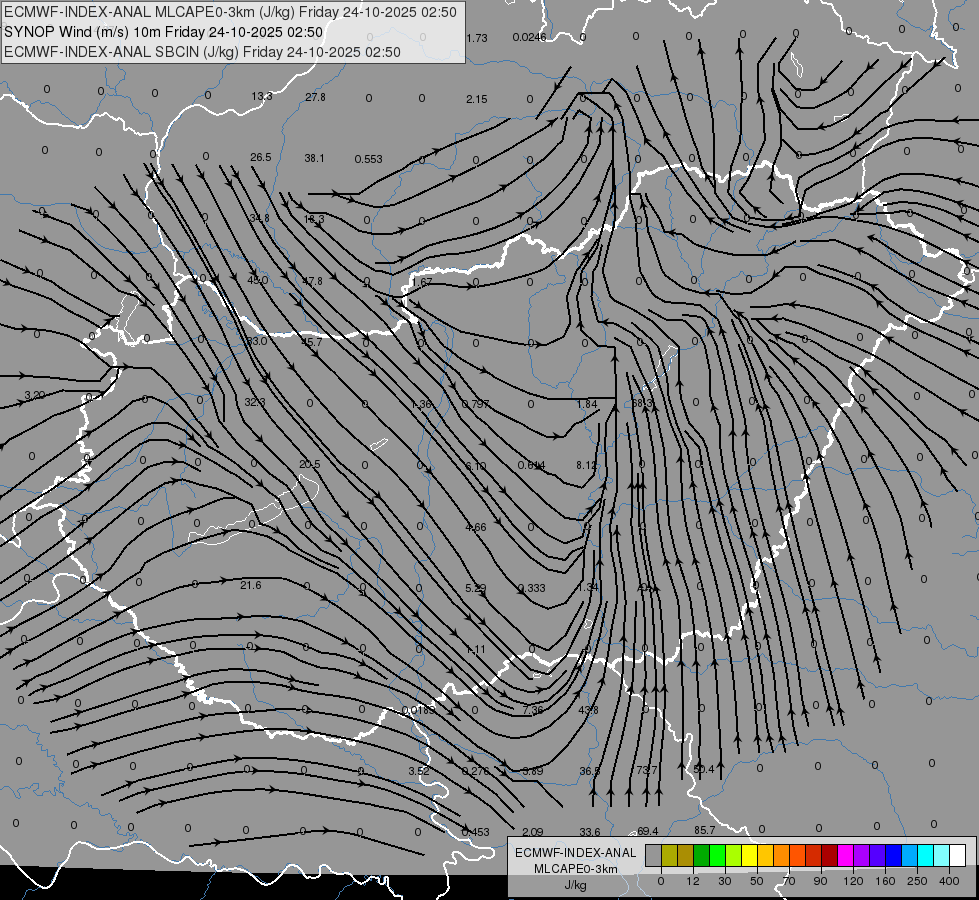Click the SBCIN title line

click(x=202, y=52)
